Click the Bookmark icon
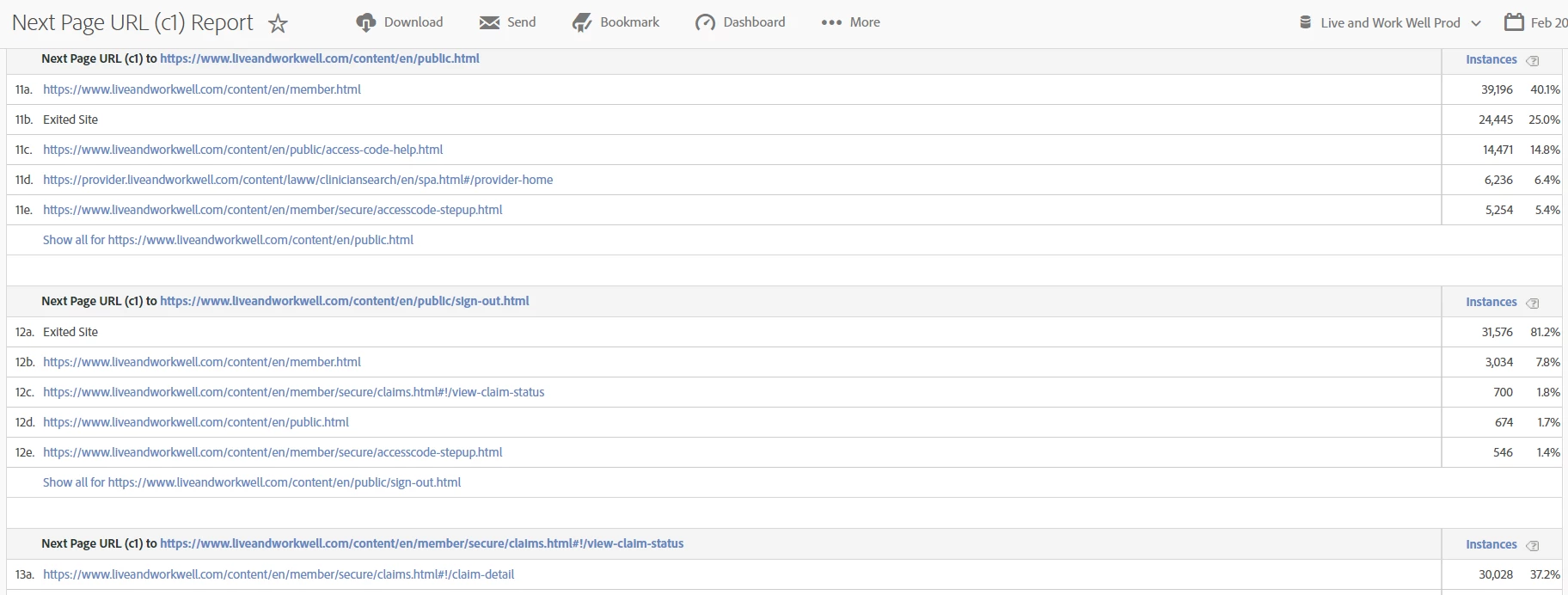The height and width of the screenshot is (595, 1568). (582, 23)
